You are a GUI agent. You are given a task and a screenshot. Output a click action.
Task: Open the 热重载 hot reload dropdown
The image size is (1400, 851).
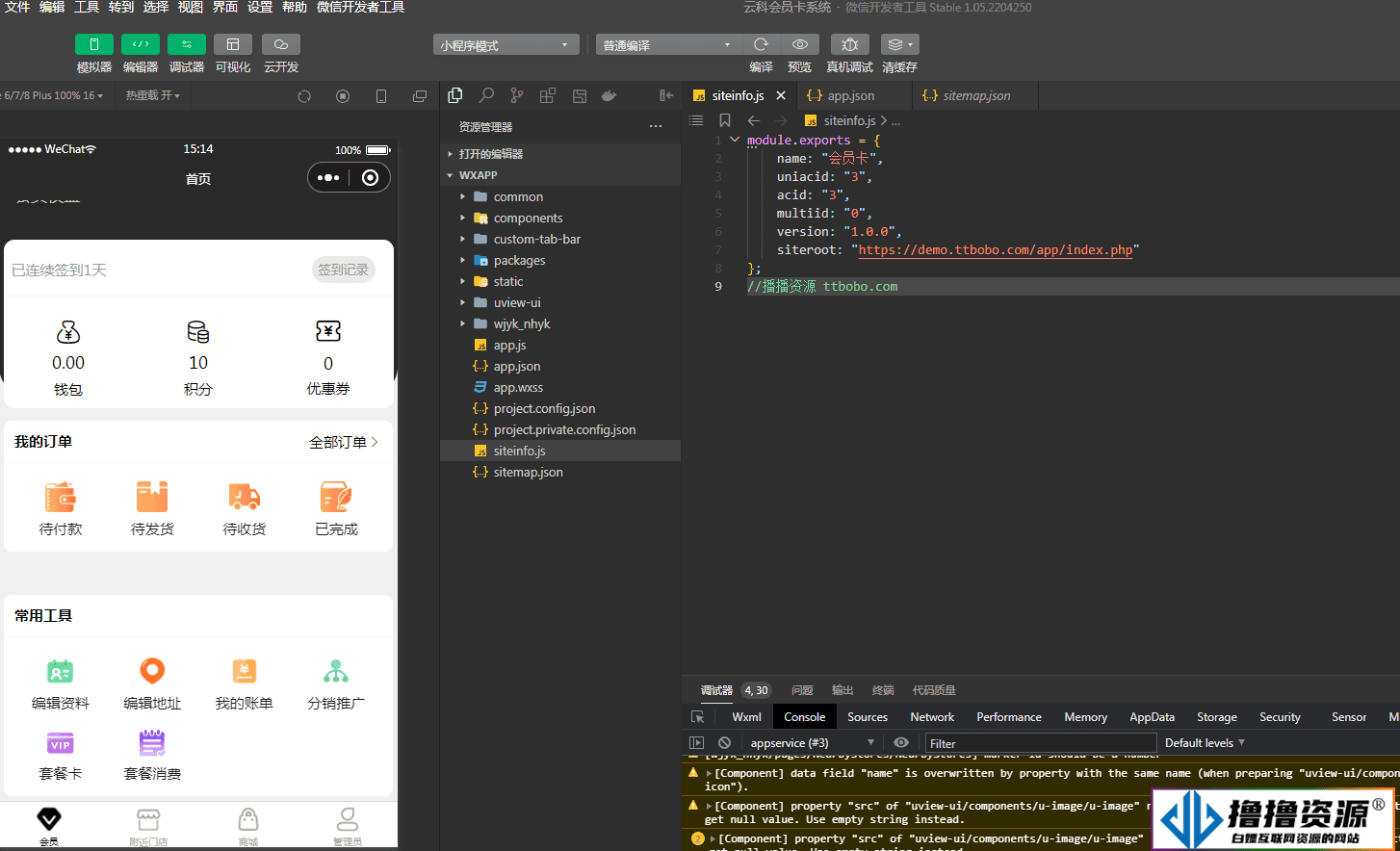(x=152, y=95)
